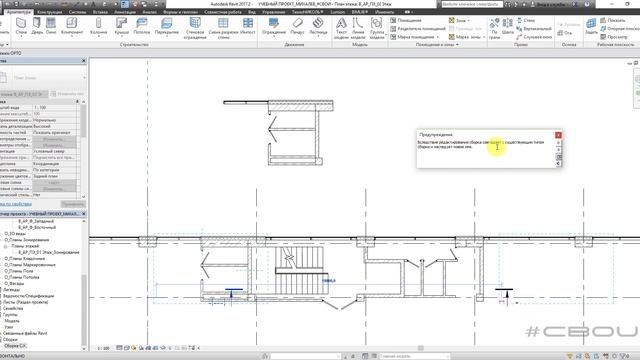Click the Слуховое окно tool
The width and height of the screenshot is (640, 360).
[x=534, y=37]
